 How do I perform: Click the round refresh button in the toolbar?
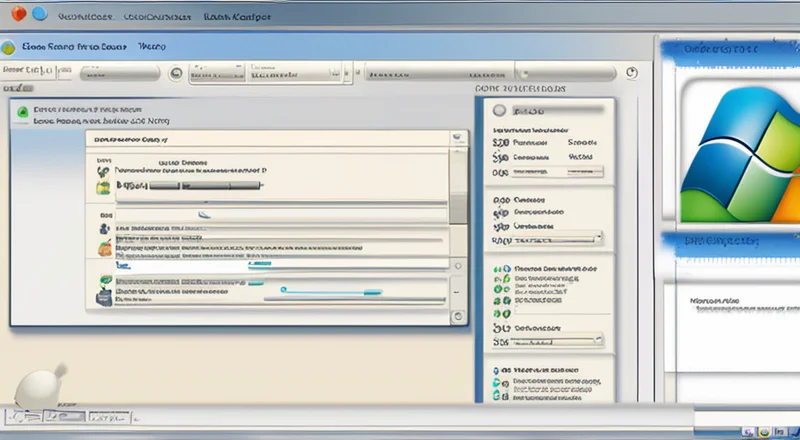pos(176,73)
